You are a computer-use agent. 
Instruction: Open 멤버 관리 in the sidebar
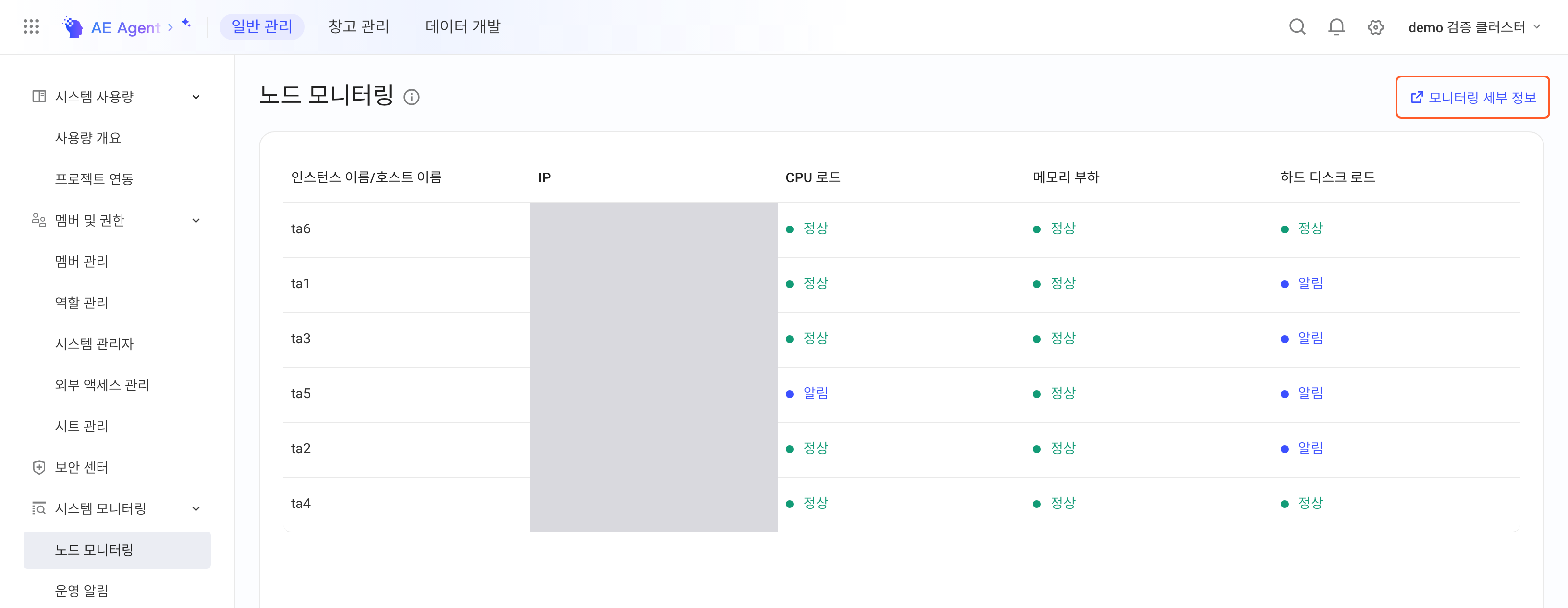coord(81,261)
